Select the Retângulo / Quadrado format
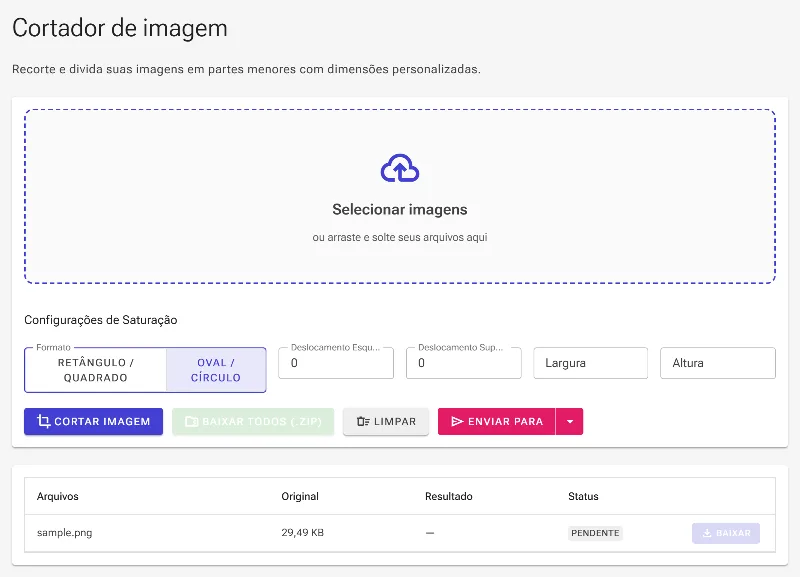The width and height of the screenshot is (800, 577). click(x=95, y=370)
